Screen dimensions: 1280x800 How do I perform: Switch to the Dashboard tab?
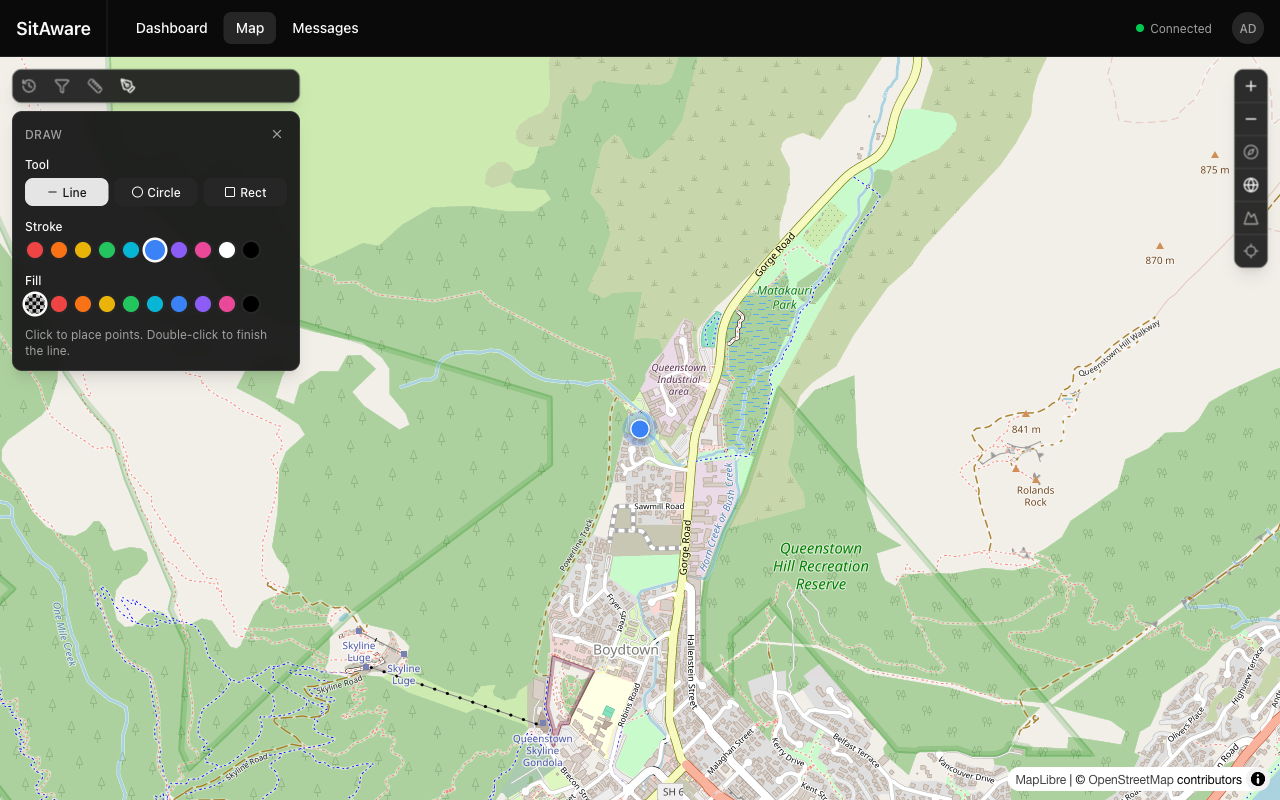coord(171,28)
